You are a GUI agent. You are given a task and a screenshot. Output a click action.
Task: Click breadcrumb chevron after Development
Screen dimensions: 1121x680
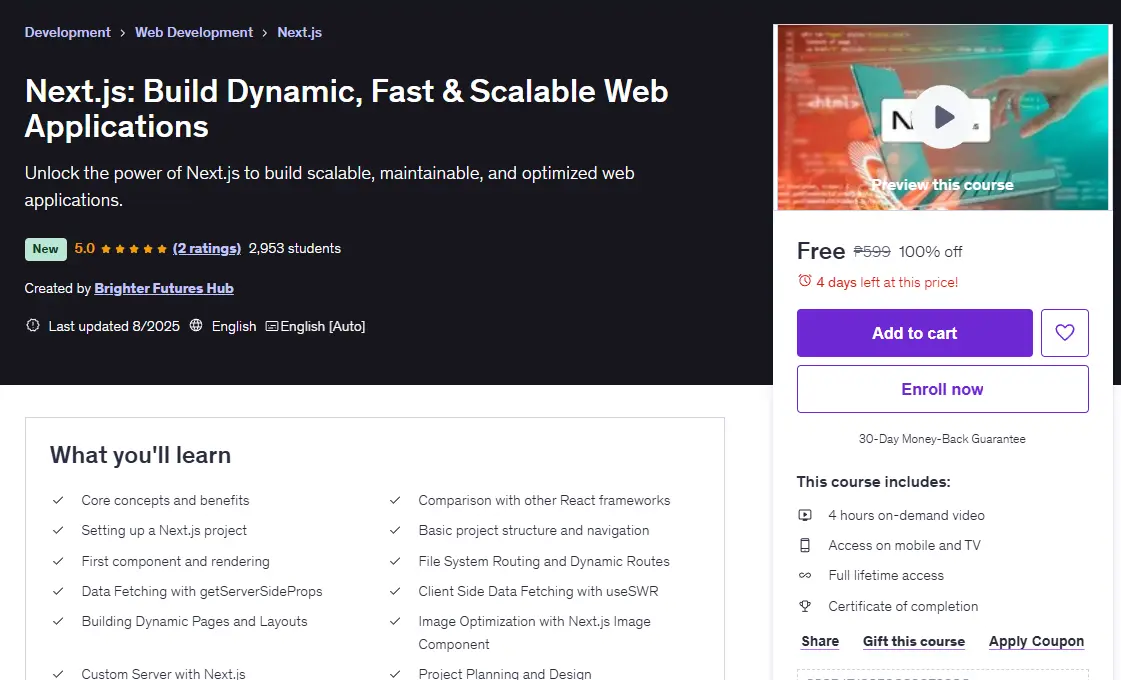click(x=122, y=33)
